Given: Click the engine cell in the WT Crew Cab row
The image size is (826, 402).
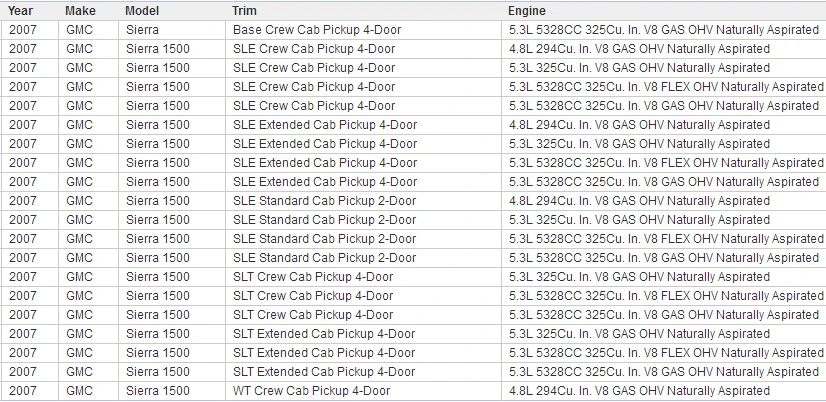Looking at the screenshot, I should (x=664, y=391).
